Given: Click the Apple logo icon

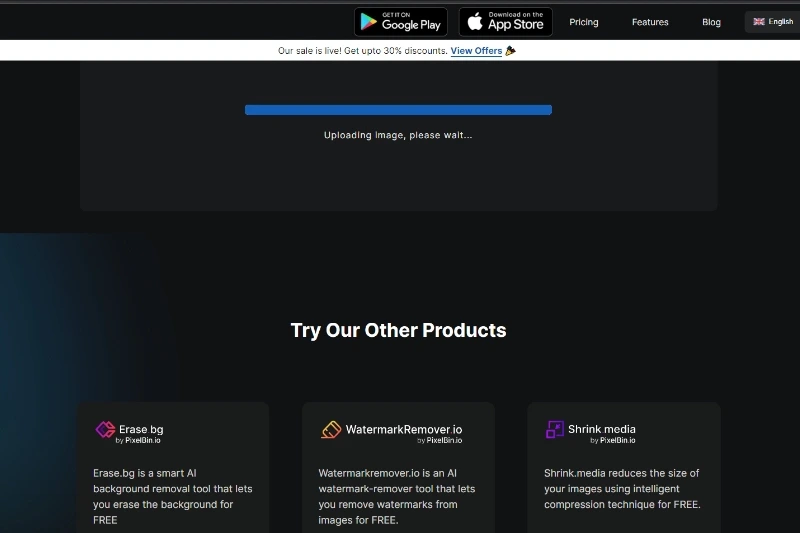Looking at the screenshot, I should click(x=475, y=21).
